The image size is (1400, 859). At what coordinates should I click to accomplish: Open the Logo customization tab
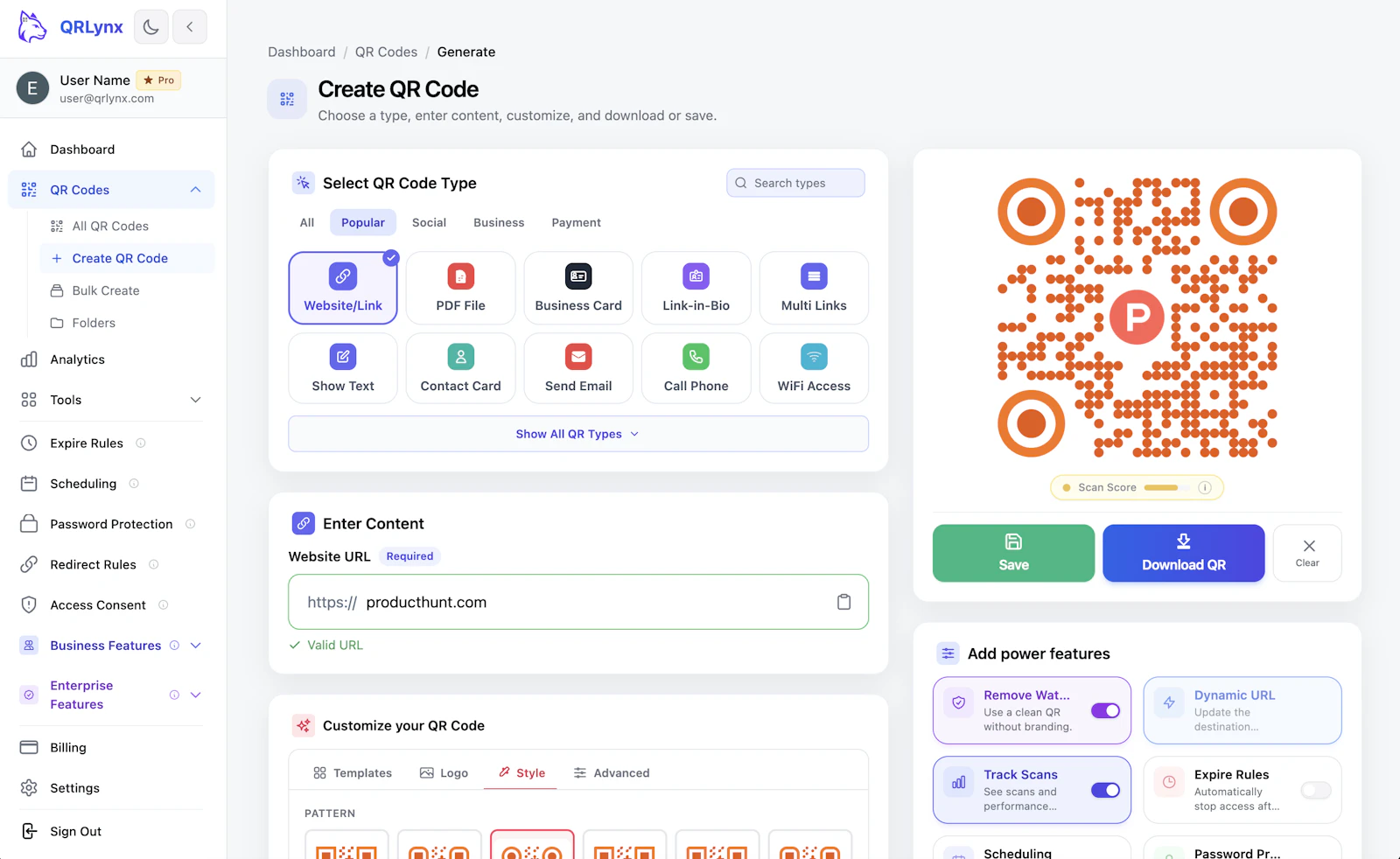coord(444,773)
